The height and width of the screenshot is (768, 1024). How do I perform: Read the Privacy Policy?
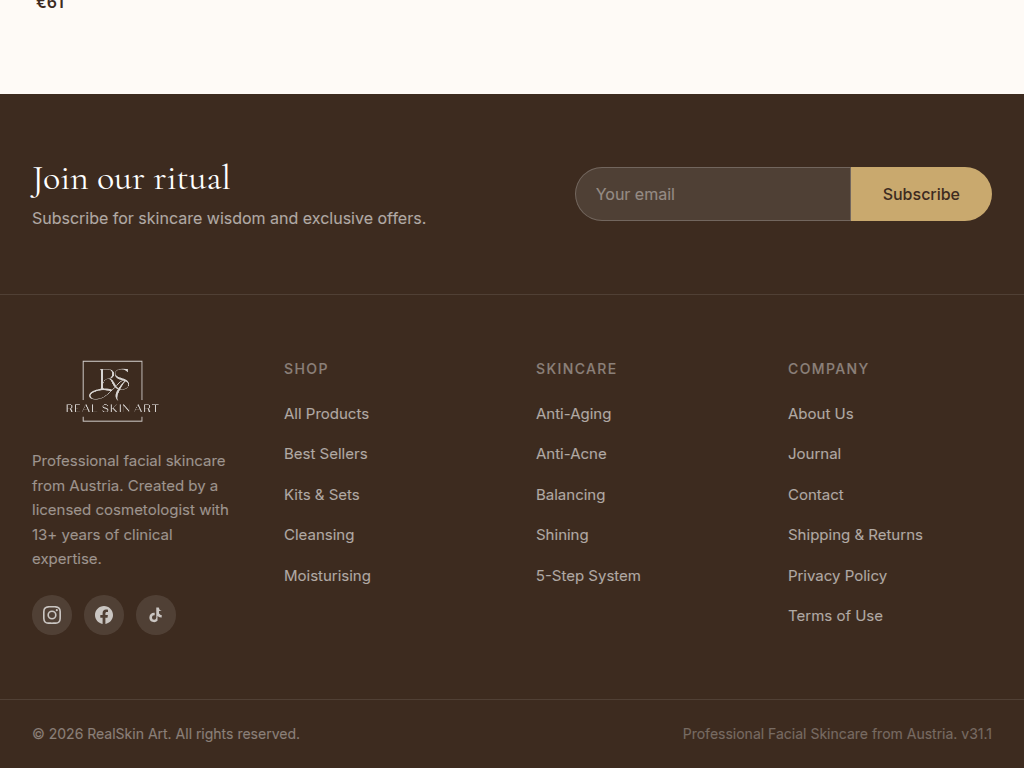pos(837,575)
